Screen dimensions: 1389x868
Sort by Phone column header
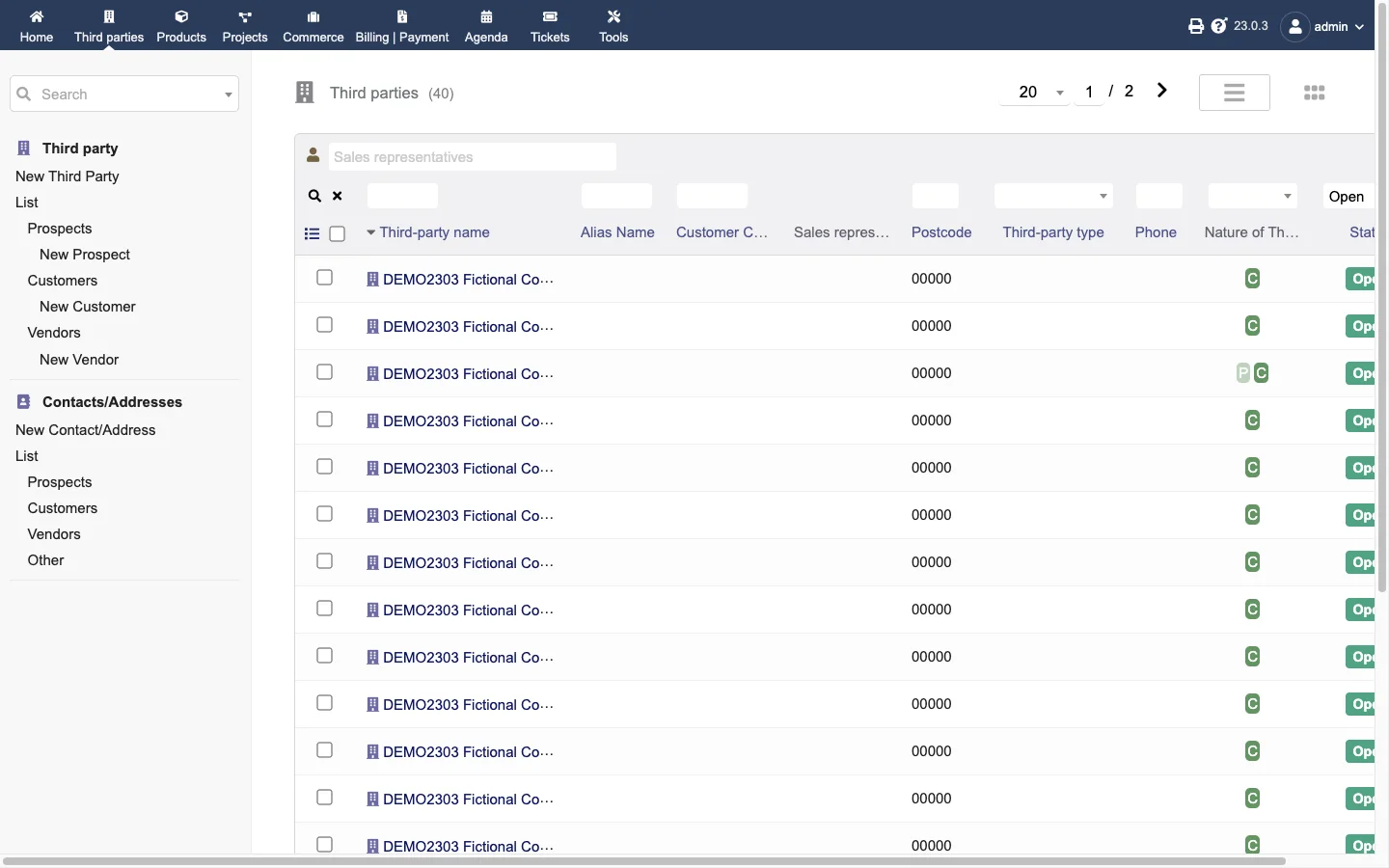pos(1156,232)
